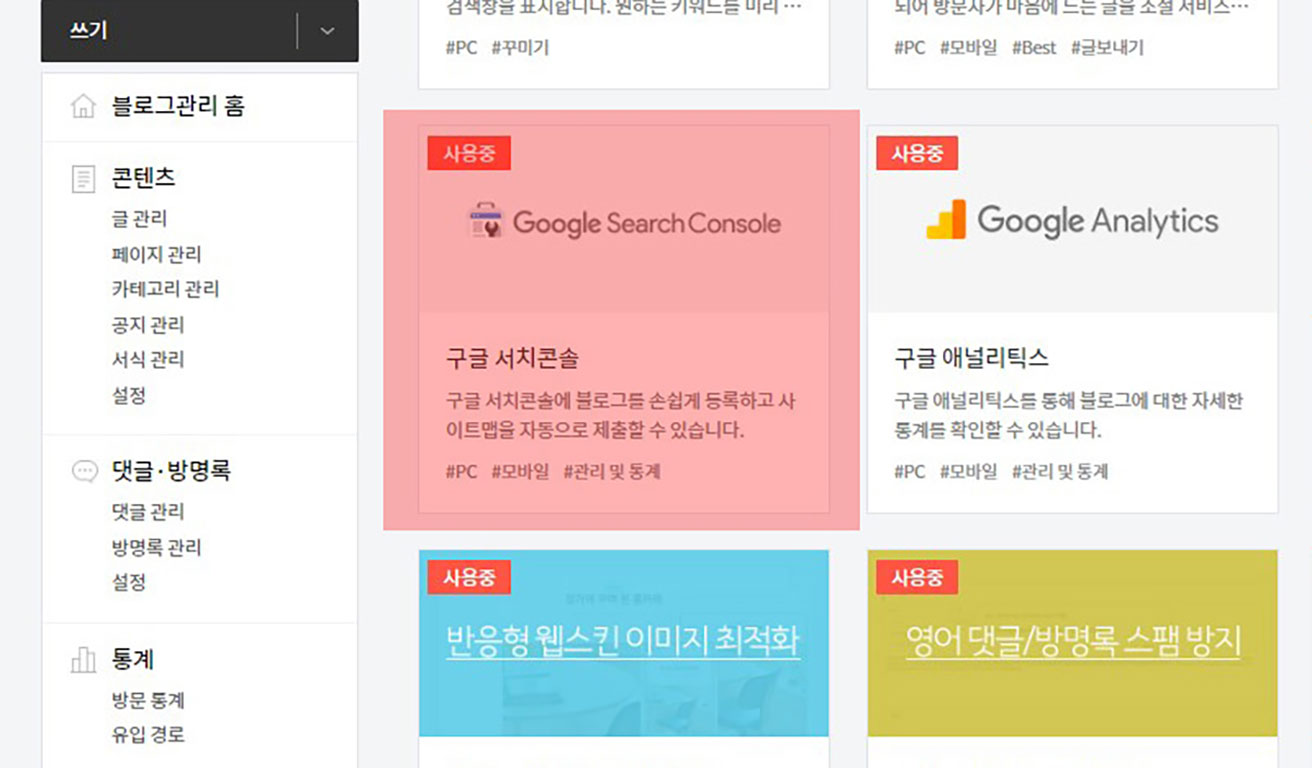Click the 구글 서치콘솔 description text
The height and width of the screenshot is (768, 1312).
(621, 416)
